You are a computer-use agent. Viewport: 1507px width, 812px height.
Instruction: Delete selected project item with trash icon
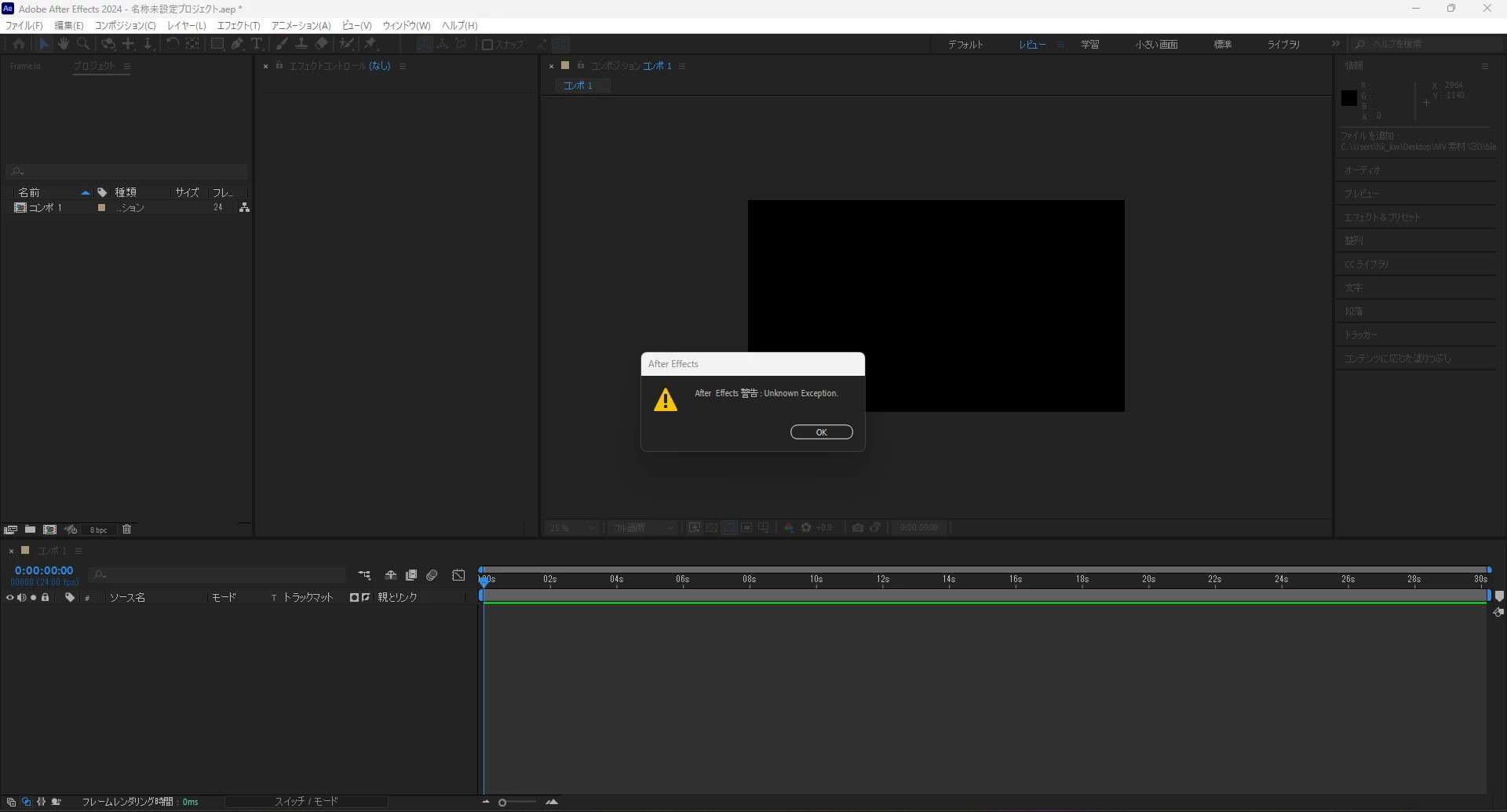(x=126, y=530)
